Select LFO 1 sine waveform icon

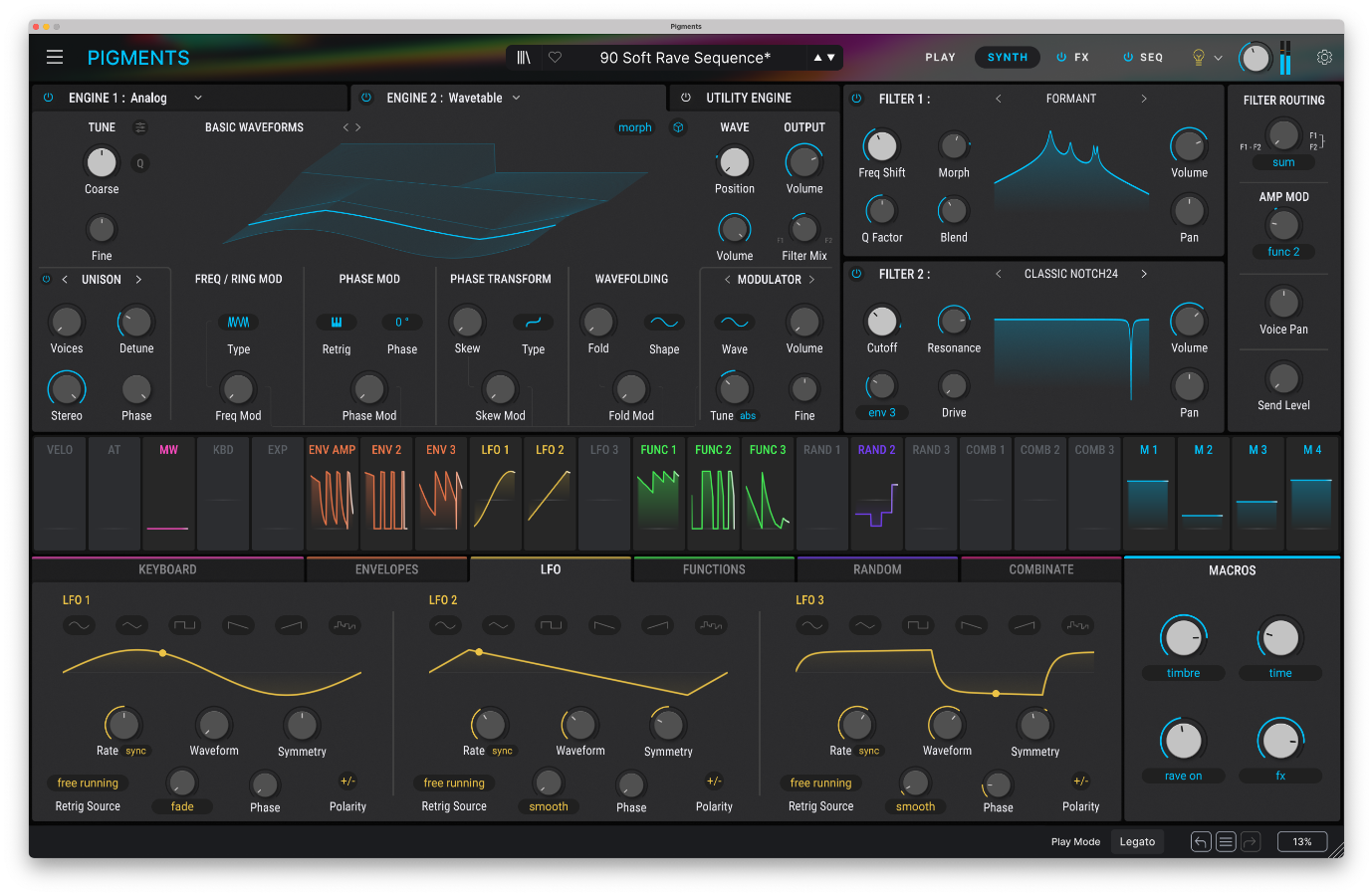[80, 625]
